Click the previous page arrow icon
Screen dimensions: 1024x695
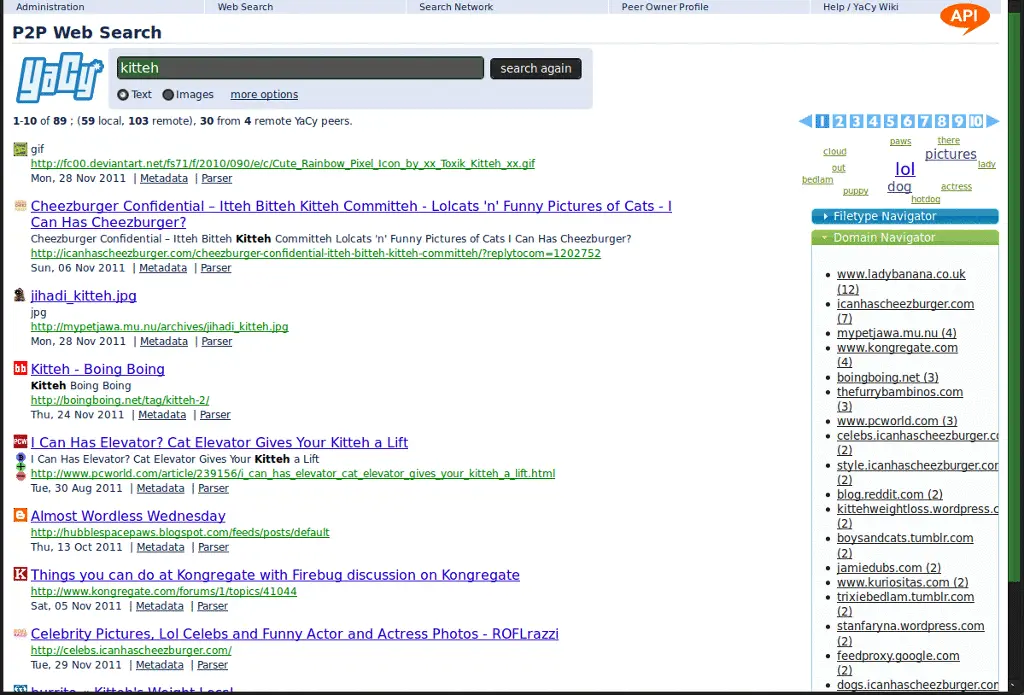click(805, 121)
